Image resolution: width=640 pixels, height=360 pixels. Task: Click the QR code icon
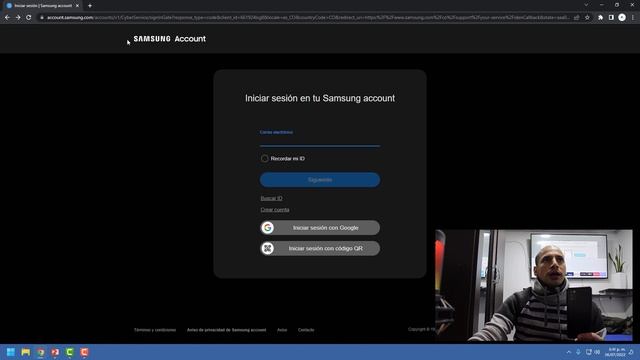tap(268, 248)
